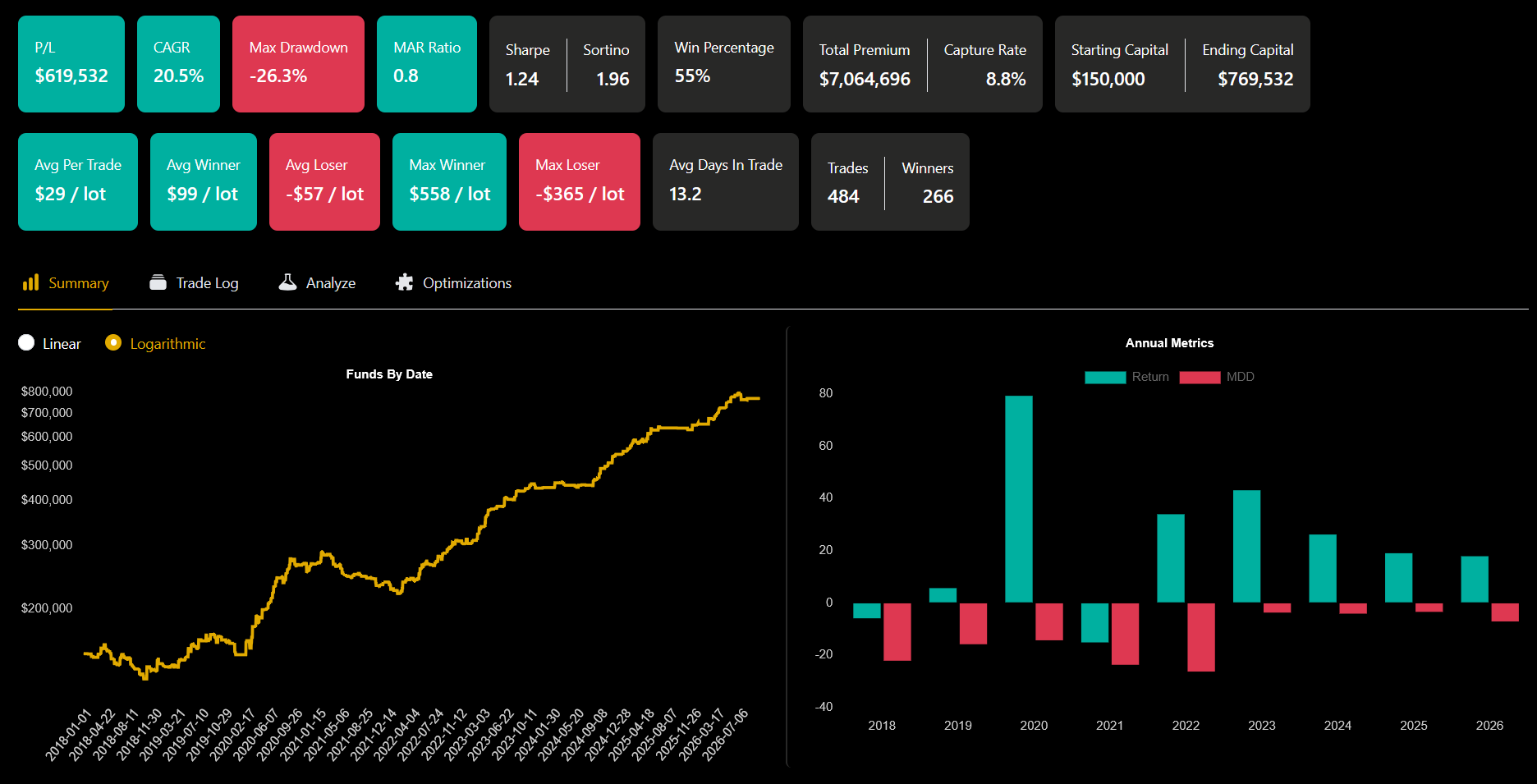Open the Summary tab
The width and height of the screenshot is (1537, 784).
66,283
